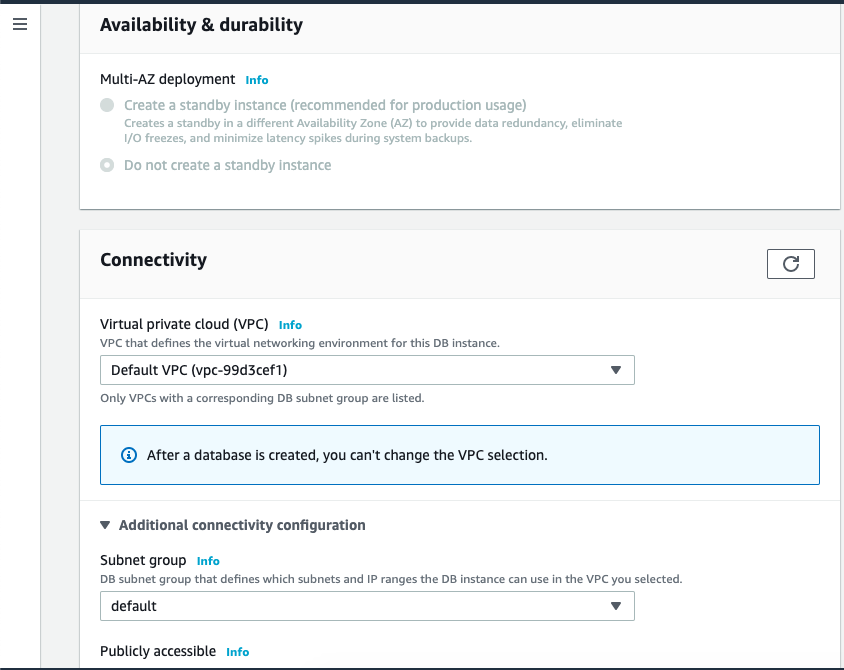Click the Default VPC (vpc-99d3cef1) text

click(199, 370)
